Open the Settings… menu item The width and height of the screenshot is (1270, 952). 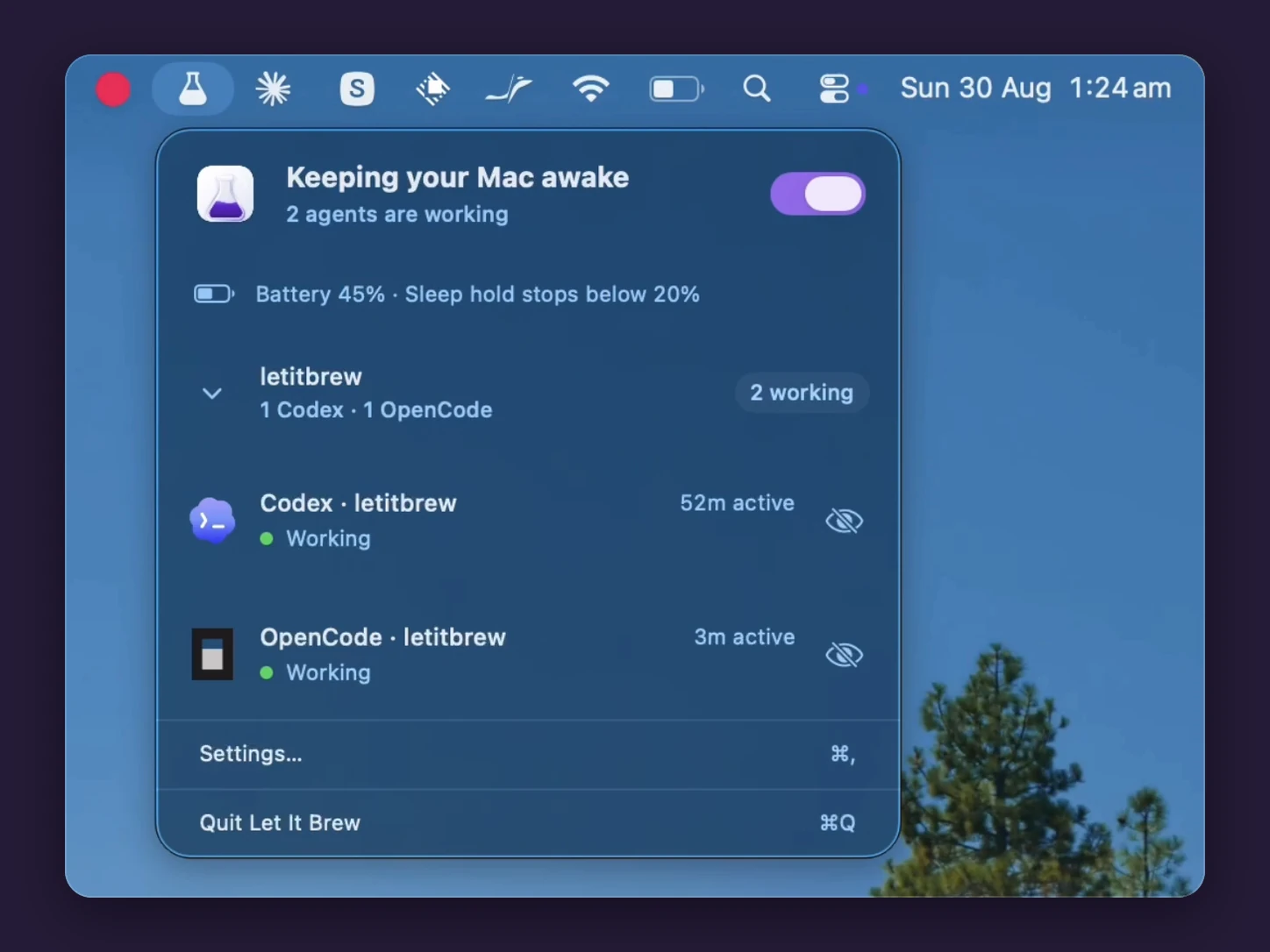[x=529, y=754]
